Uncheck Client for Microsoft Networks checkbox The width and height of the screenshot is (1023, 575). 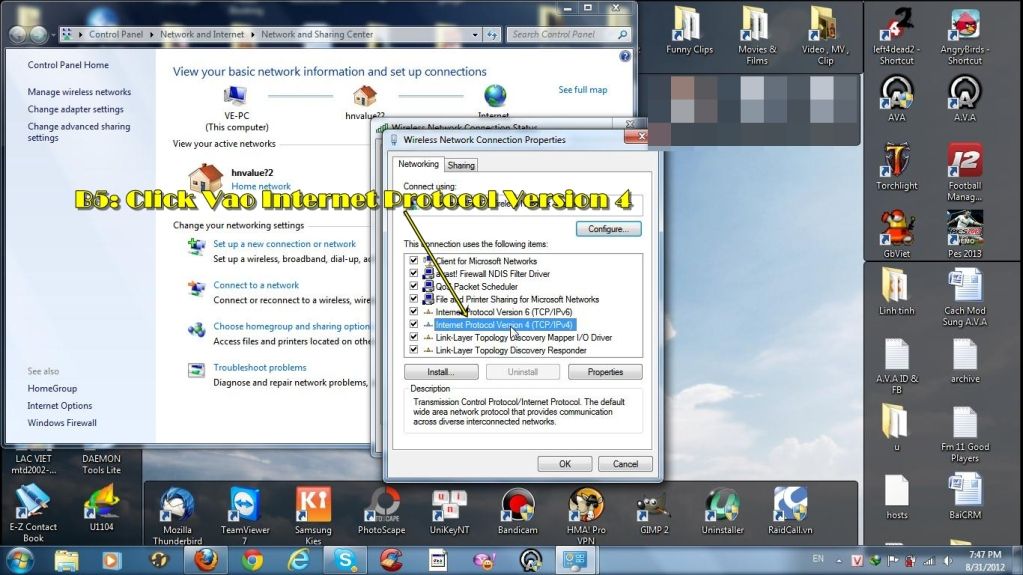(x=414, y=261)
